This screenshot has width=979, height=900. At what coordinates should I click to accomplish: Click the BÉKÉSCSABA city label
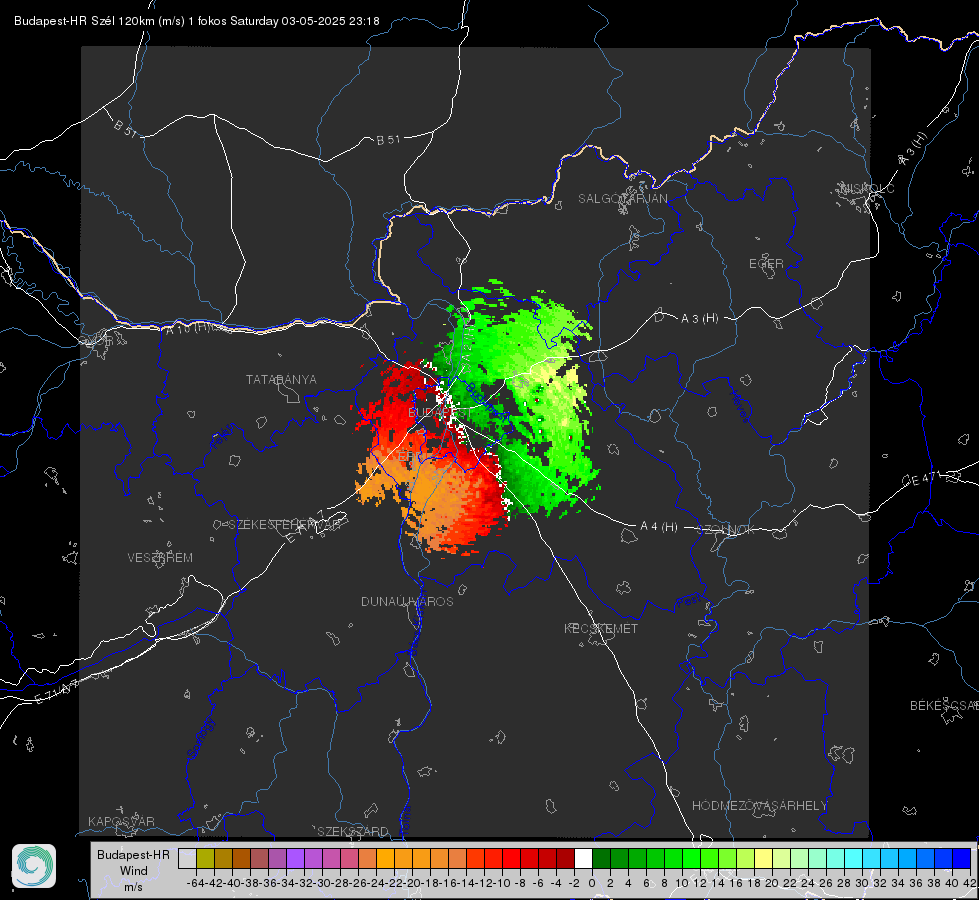click(x=944, y=706)
